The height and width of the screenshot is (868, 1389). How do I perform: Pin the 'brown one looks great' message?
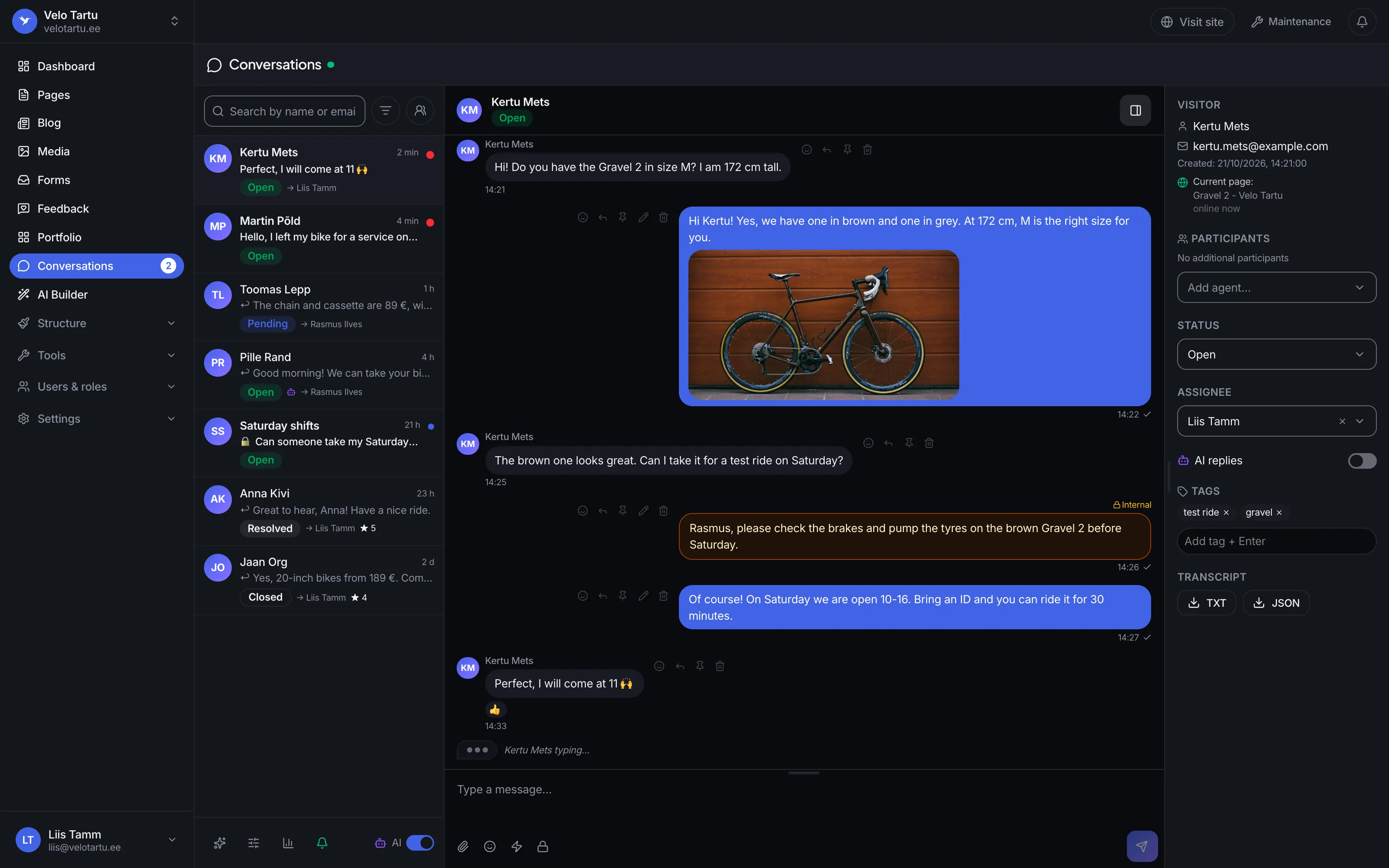pyautogui.click(x=908, y=443)
